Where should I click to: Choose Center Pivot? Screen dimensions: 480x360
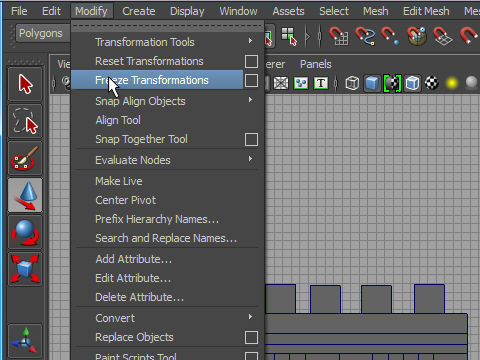click(x=125, y=200)
